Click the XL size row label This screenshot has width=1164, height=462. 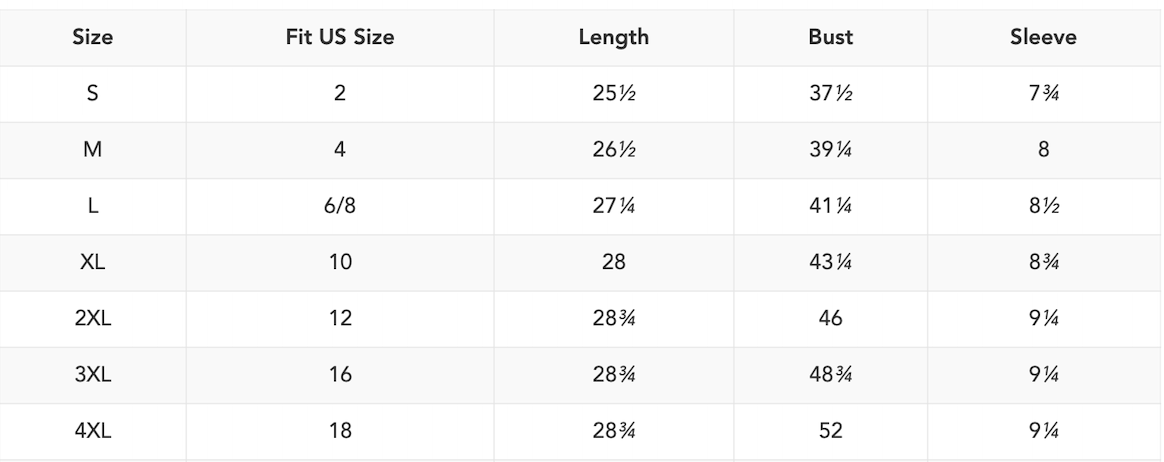point(92,262)
